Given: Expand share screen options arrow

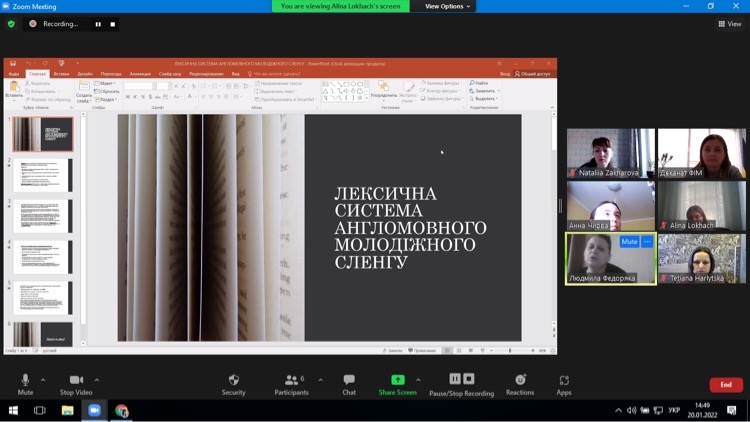Looking at the screenshot, I should point(418,380).
